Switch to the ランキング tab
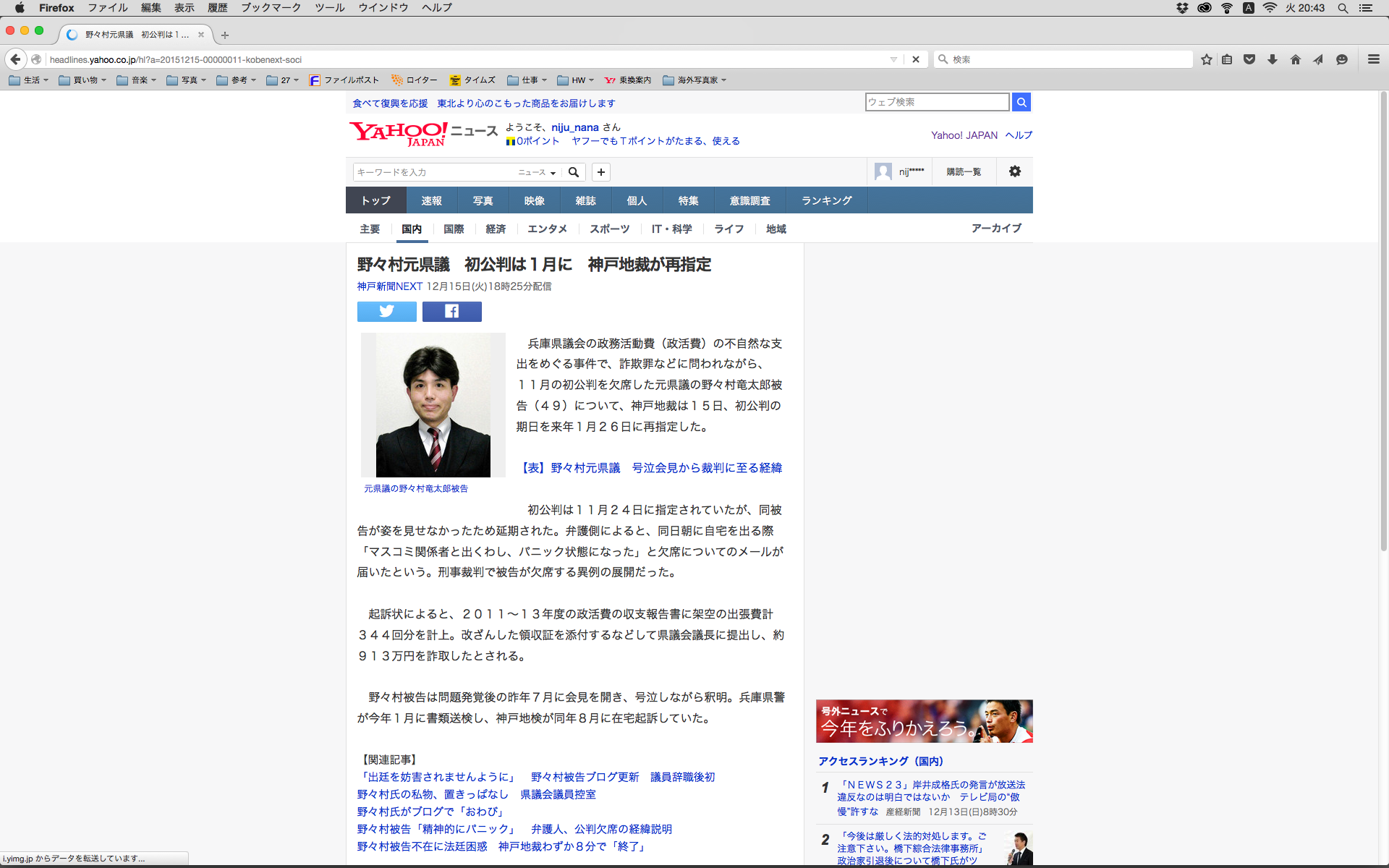Screen dimensions: 1389x868 [826, 200]
